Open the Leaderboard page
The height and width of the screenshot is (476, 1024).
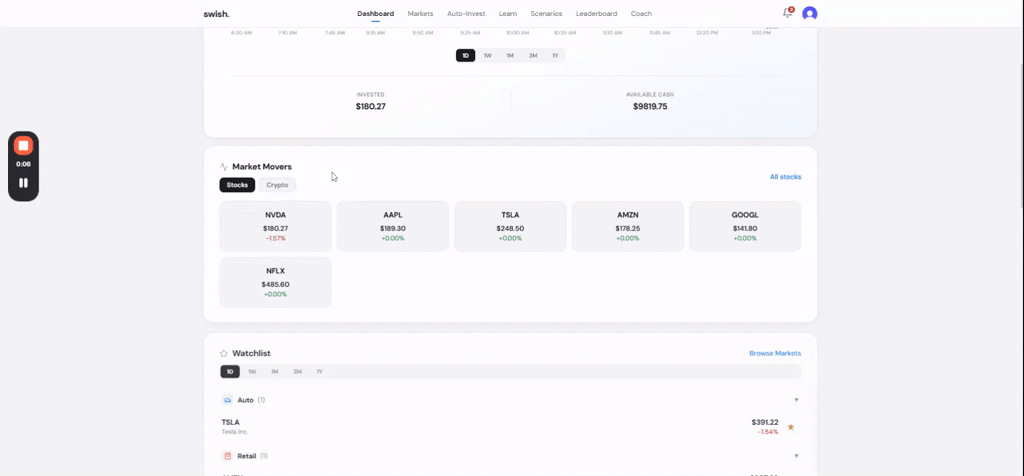coord(596,14)
